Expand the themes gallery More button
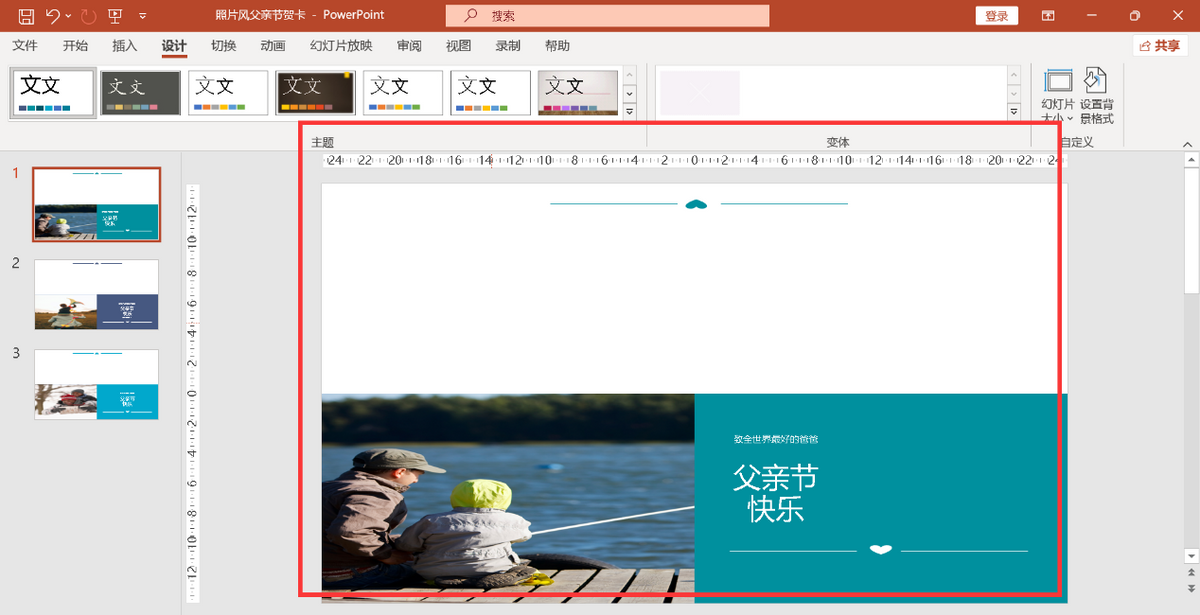Screen dimensions: 1200x615 [x=629, y=111]
